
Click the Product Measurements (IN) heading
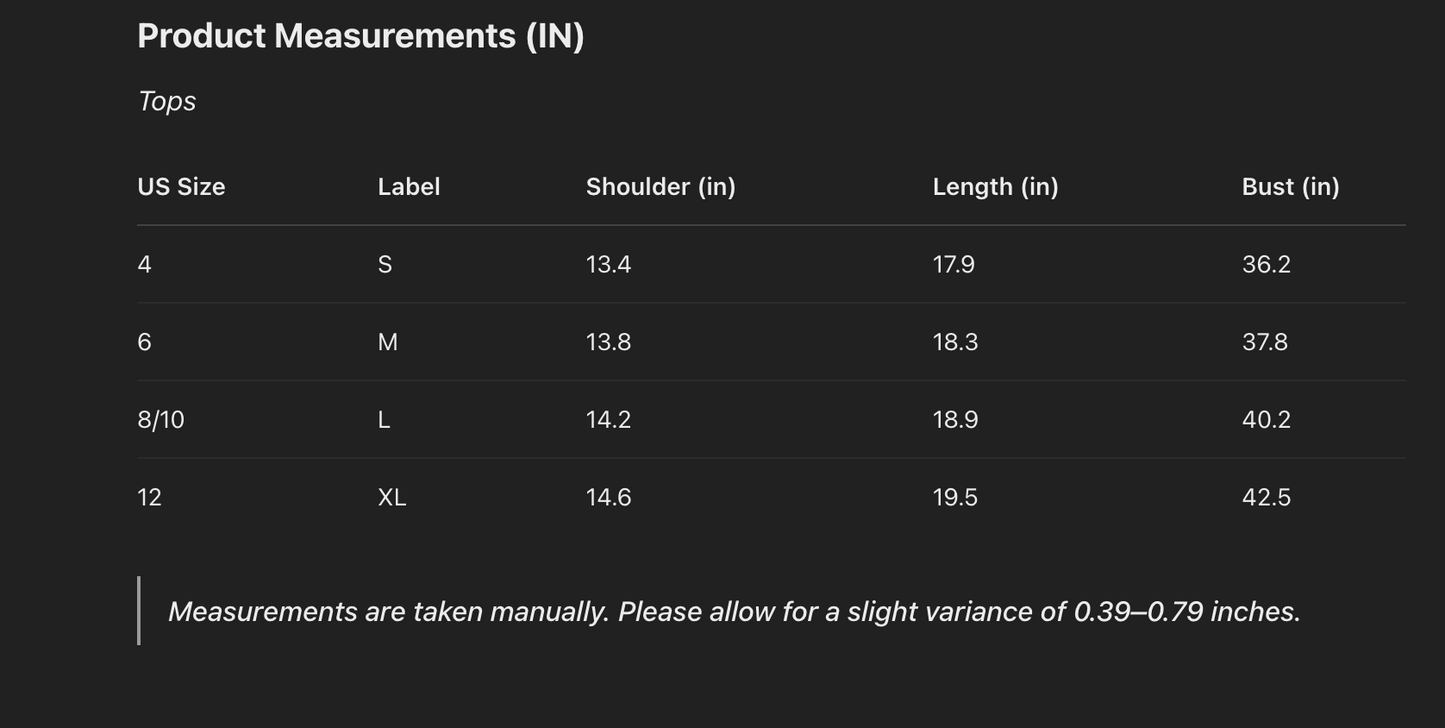tap(360, 36)
